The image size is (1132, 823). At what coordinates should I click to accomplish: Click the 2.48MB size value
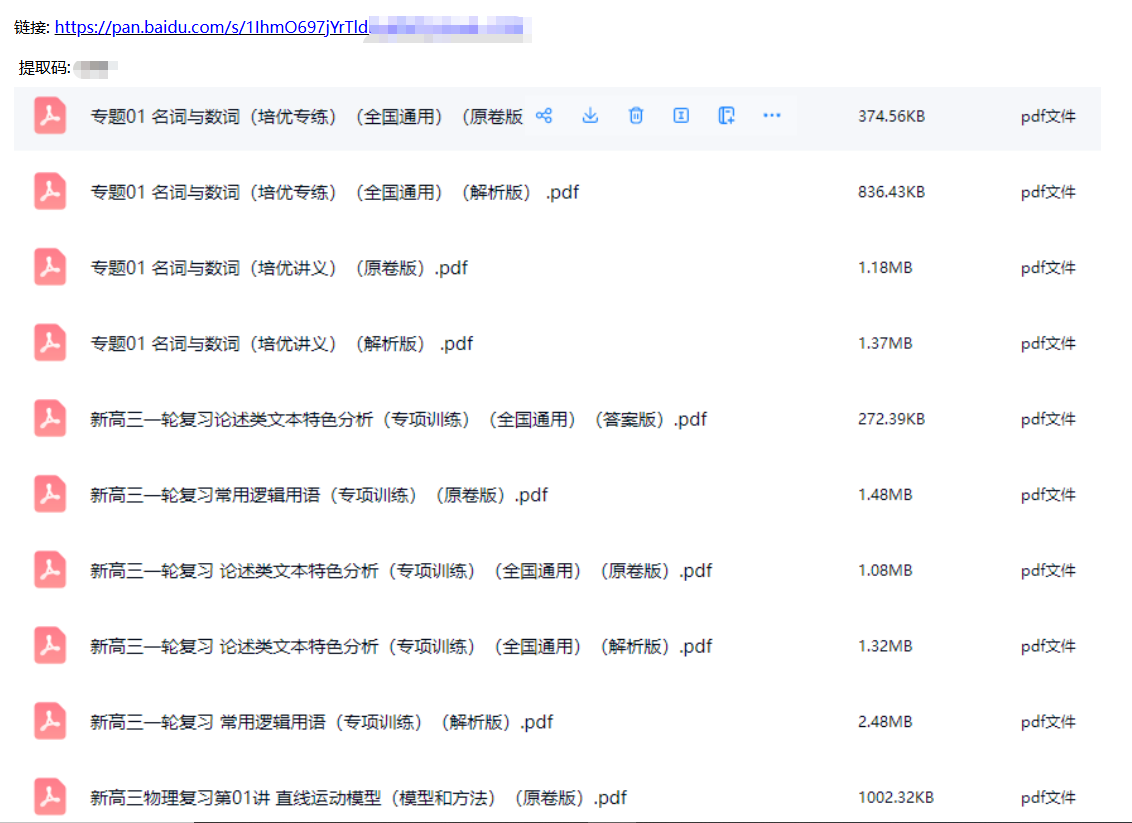coord(885,723)
